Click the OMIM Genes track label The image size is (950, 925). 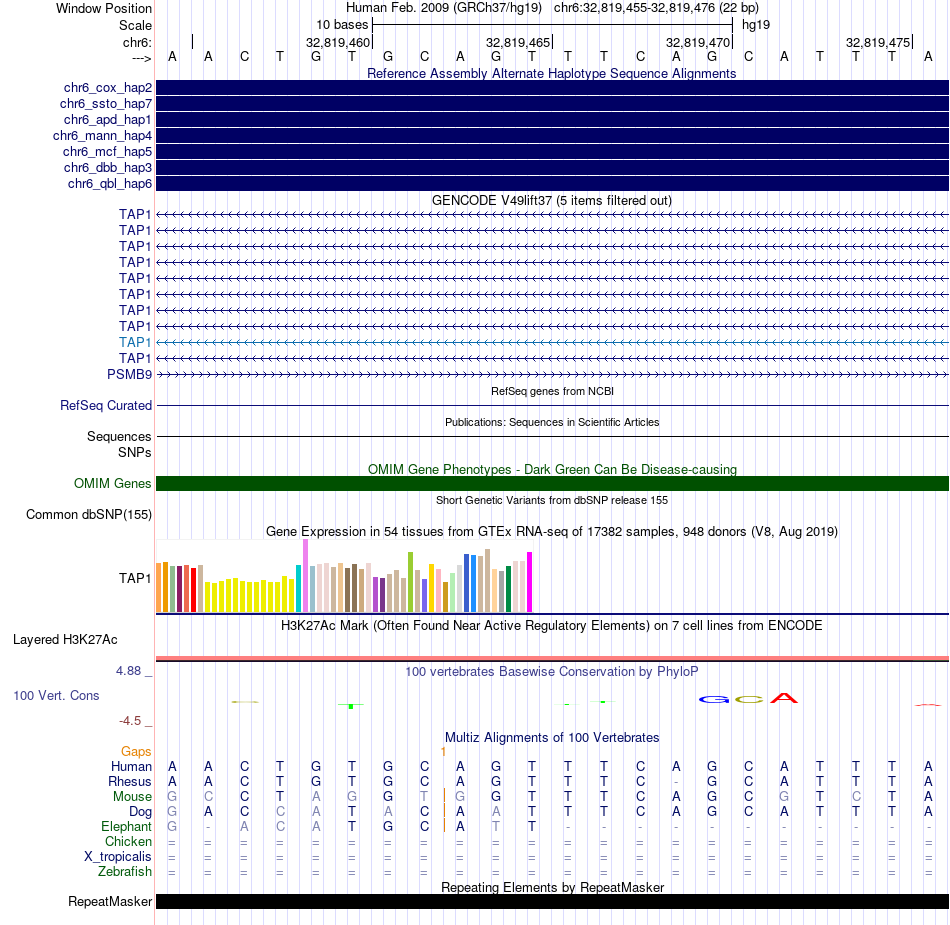(x=113, y=483)
